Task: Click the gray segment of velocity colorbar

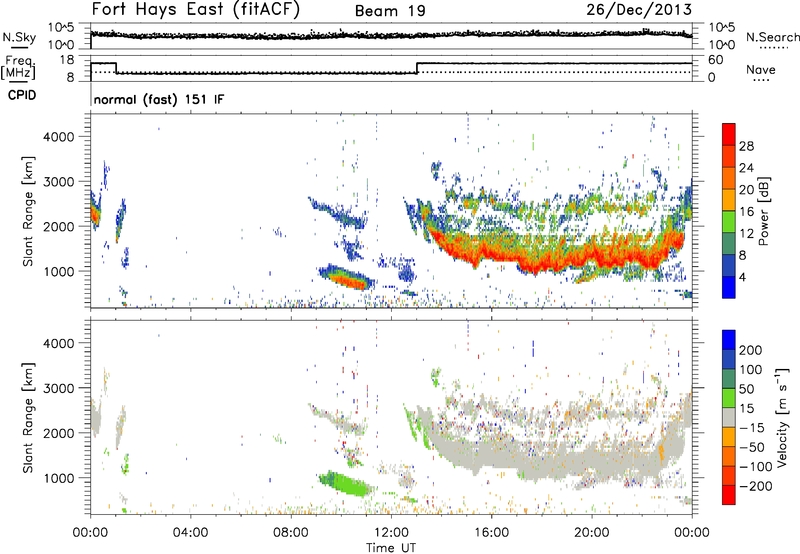Action: [x=729, y=418]
